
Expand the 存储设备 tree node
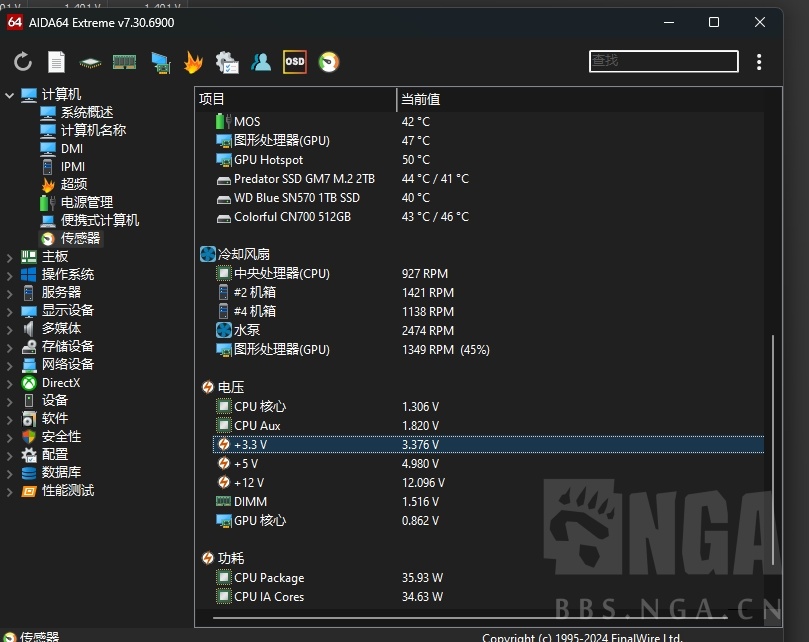point(10,347)
